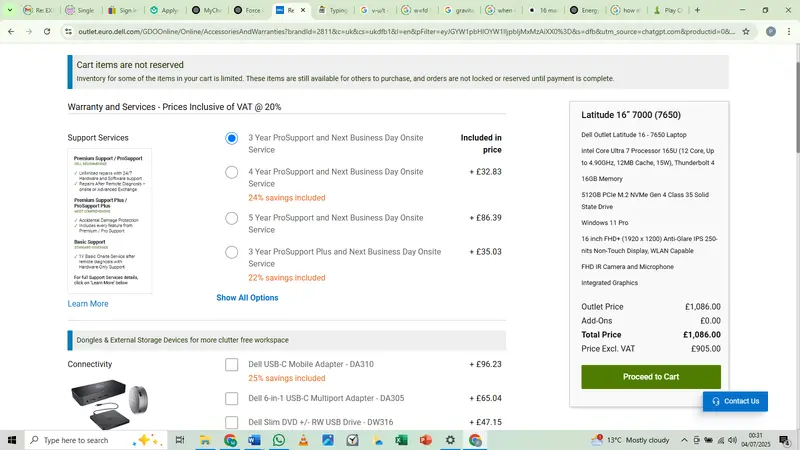Image resolution: width=800 pixels, height=450 pixels.
Task: Click the Connectivity dongles product image
Action: 110,403
